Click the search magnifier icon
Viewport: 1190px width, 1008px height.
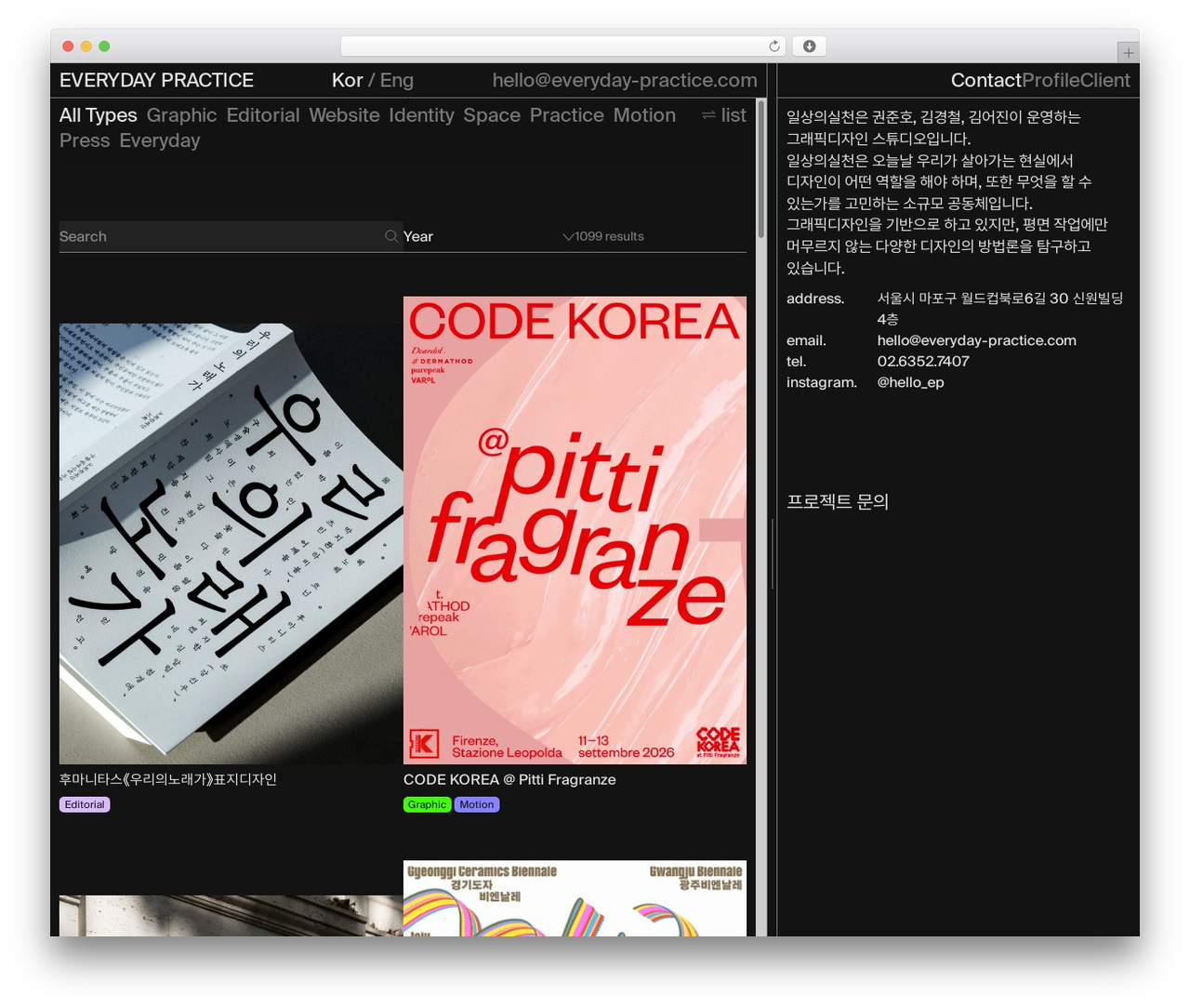391,236
